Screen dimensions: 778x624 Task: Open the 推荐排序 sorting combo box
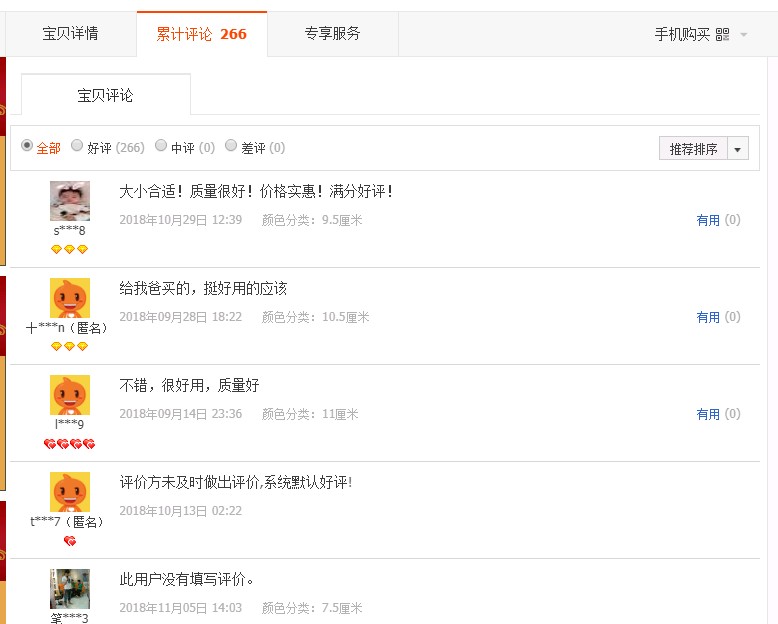[x=704, y=149]
